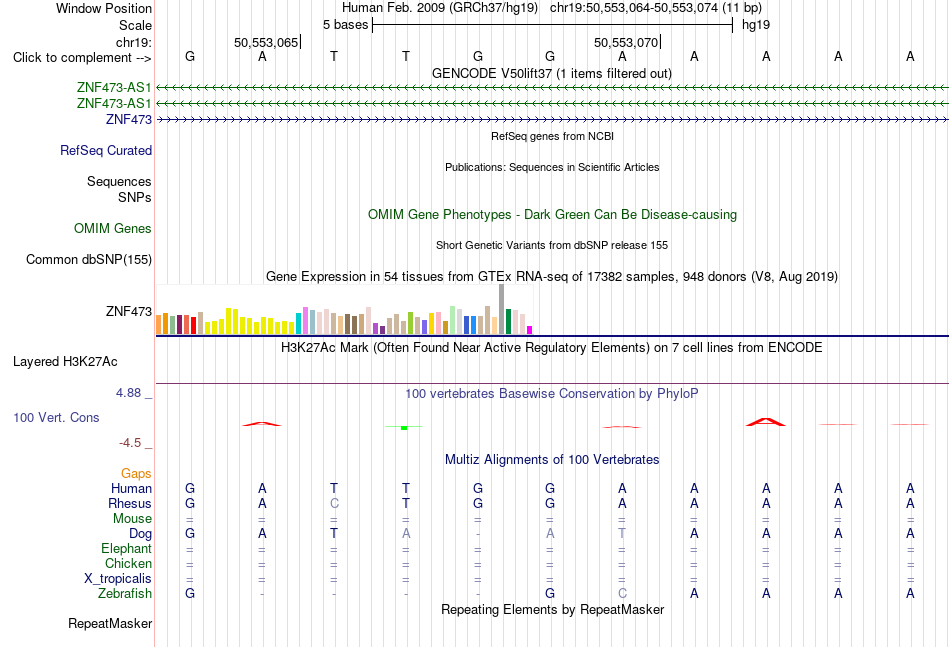Click the faded T in the Dog row
This screenshot has height=647, width=950.
point(622,534)
